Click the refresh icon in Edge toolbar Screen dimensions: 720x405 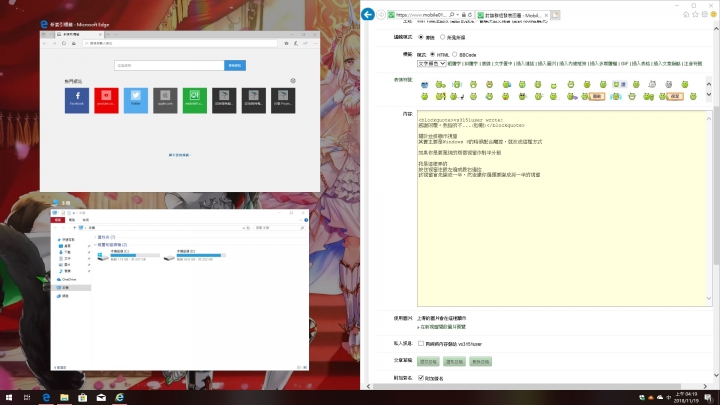pyautogui.click(x=64, y=43)
